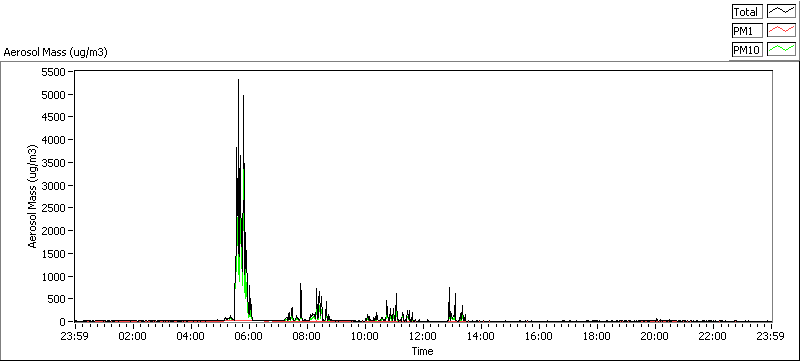This screenshot has width=800, height=361.
Task: Click the 12:00 time axis label
Action: [x=423, y=336]
